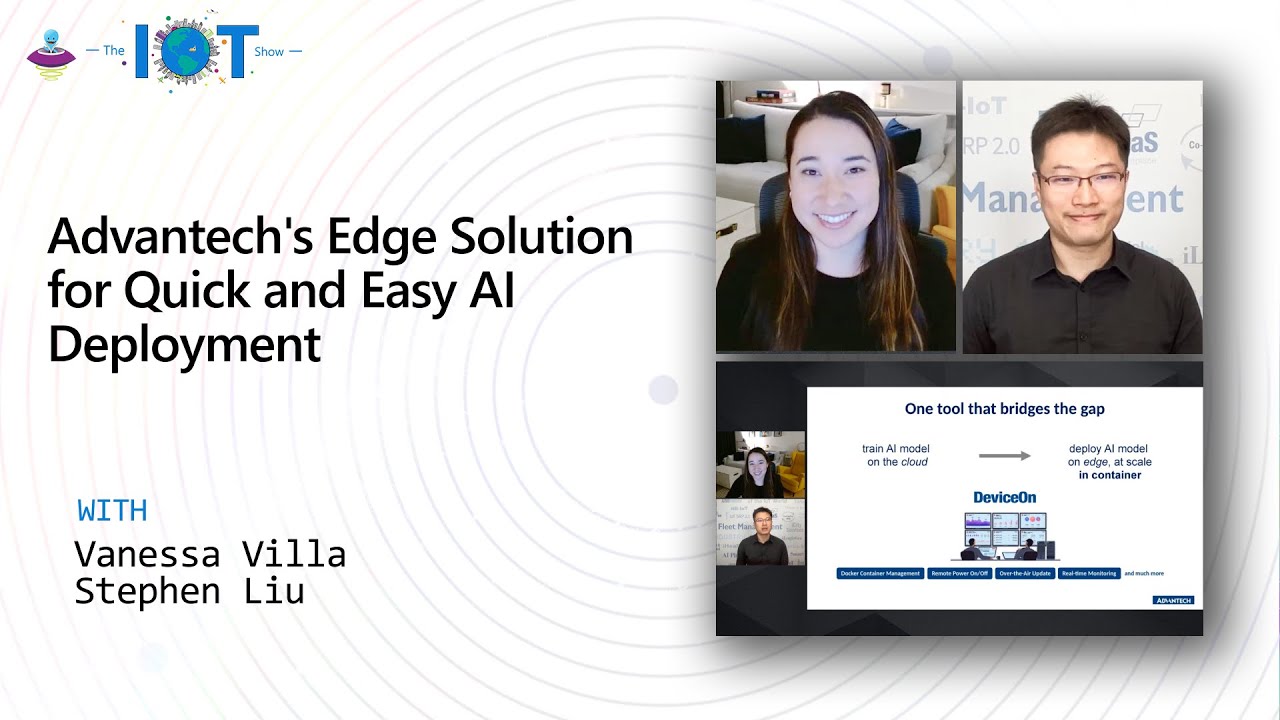This screenshot has width=1280, height=720.
Task: Click the "and much more" text
Action: [x=1144, y=574]
